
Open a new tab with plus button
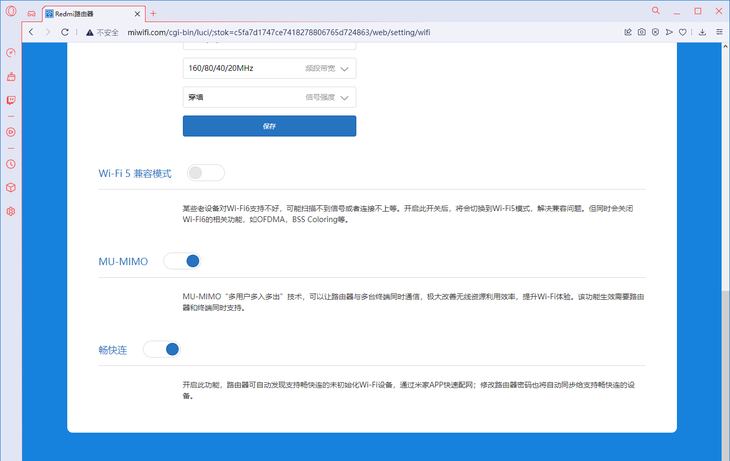pos(153,13)
